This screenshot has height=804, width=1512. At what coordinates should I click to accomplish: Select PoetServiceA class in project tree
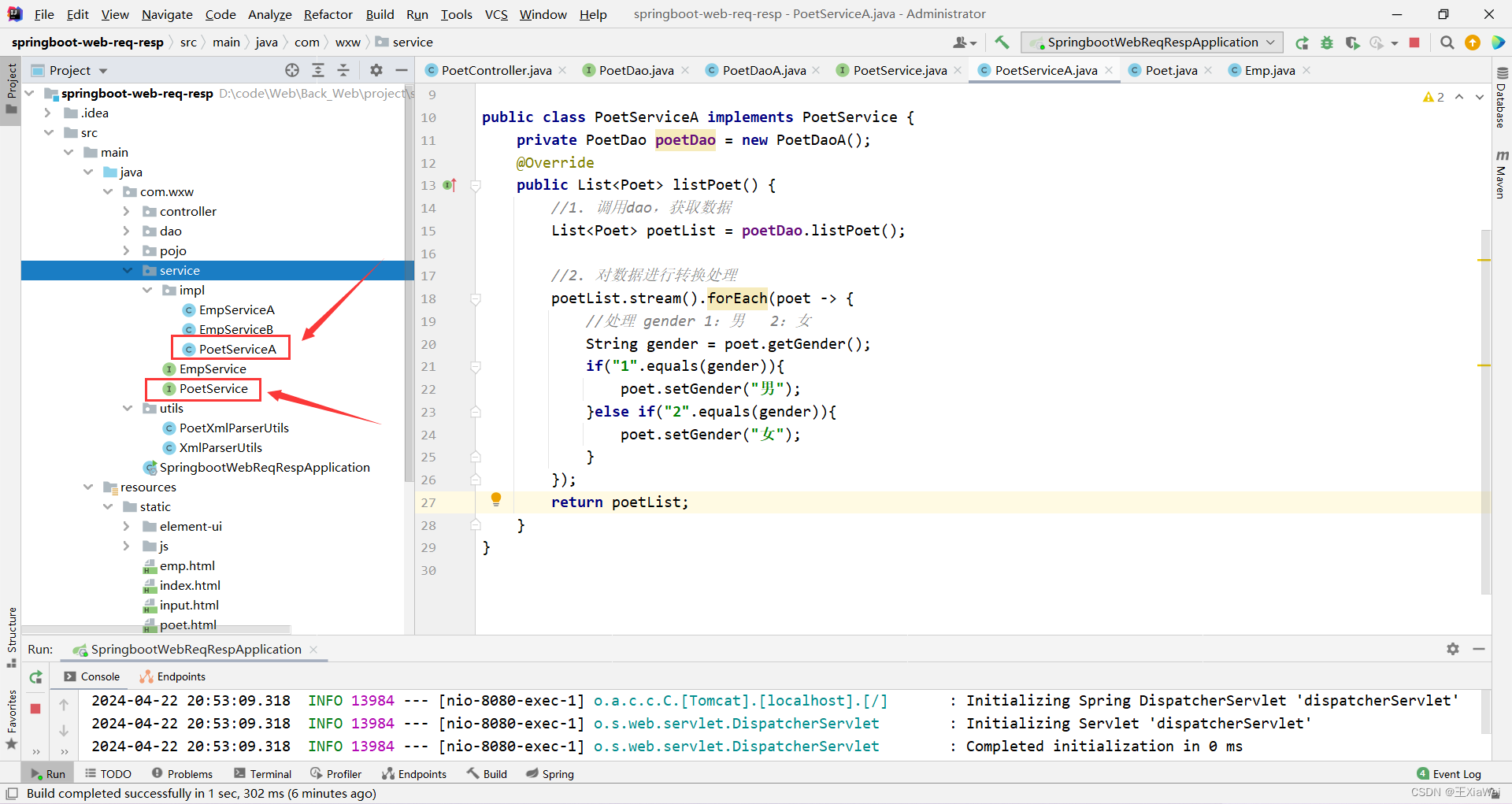(237, 349)
